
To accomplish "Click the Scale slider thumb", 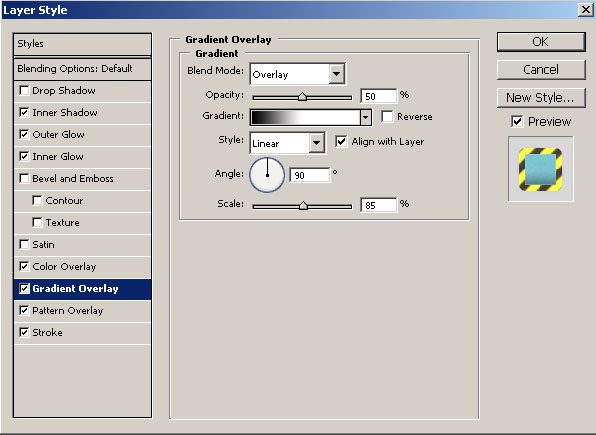I will coord(303,206).
